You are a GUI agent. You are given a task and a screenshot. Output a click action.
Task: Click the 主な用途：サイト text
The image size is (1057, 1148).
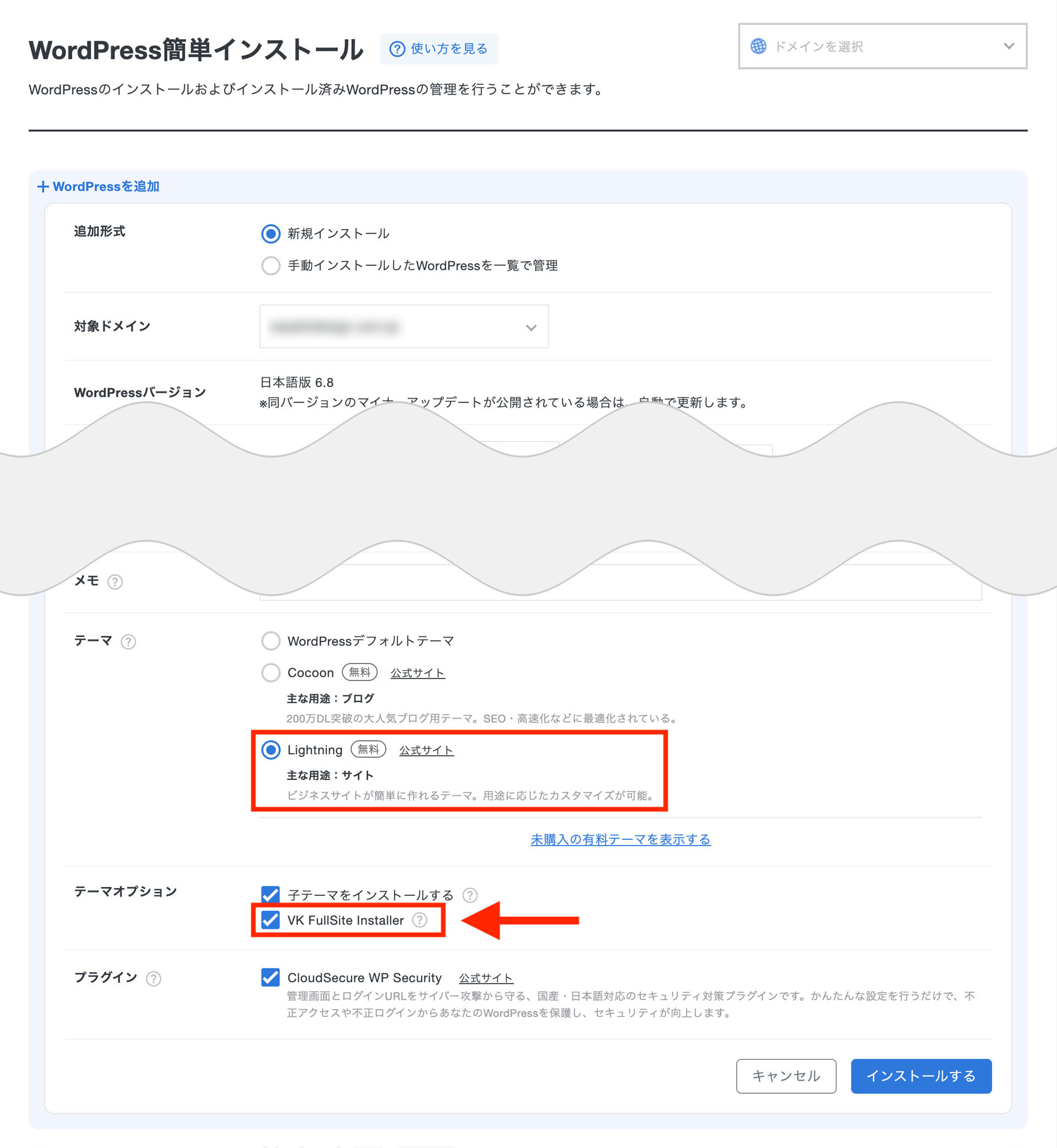[x=330, y=776]
